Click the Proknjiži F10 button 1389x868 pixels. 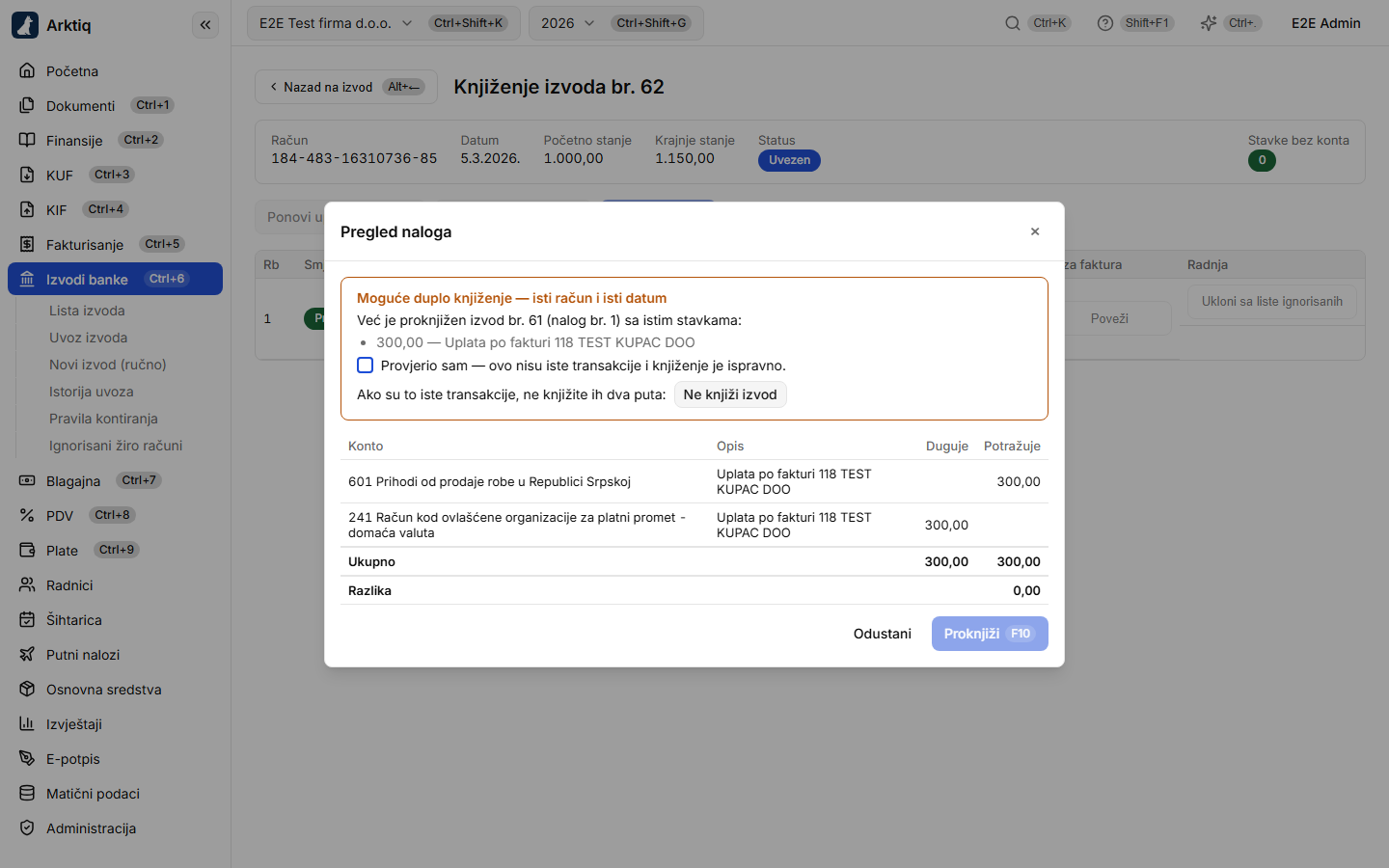click(990, 634)
